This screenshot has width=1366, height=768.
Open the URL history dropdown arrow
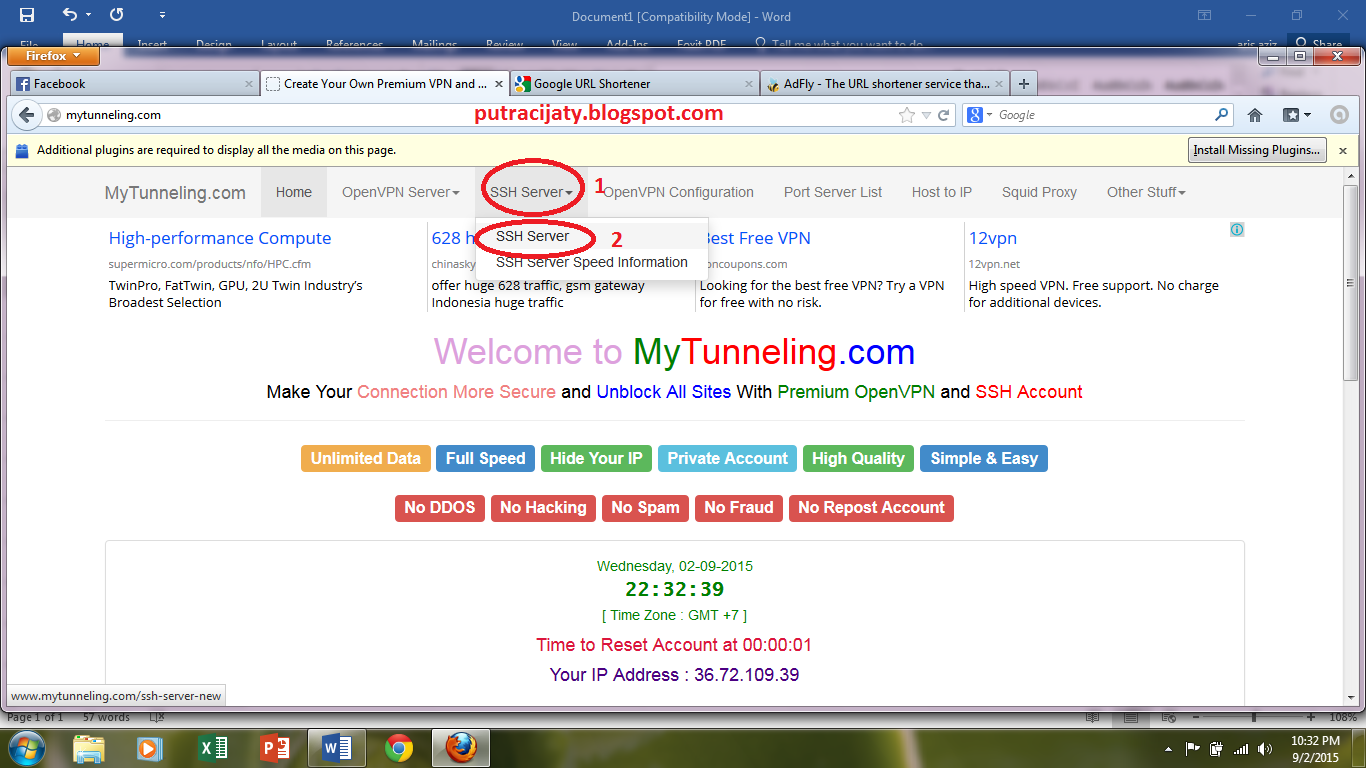point(927,115)
